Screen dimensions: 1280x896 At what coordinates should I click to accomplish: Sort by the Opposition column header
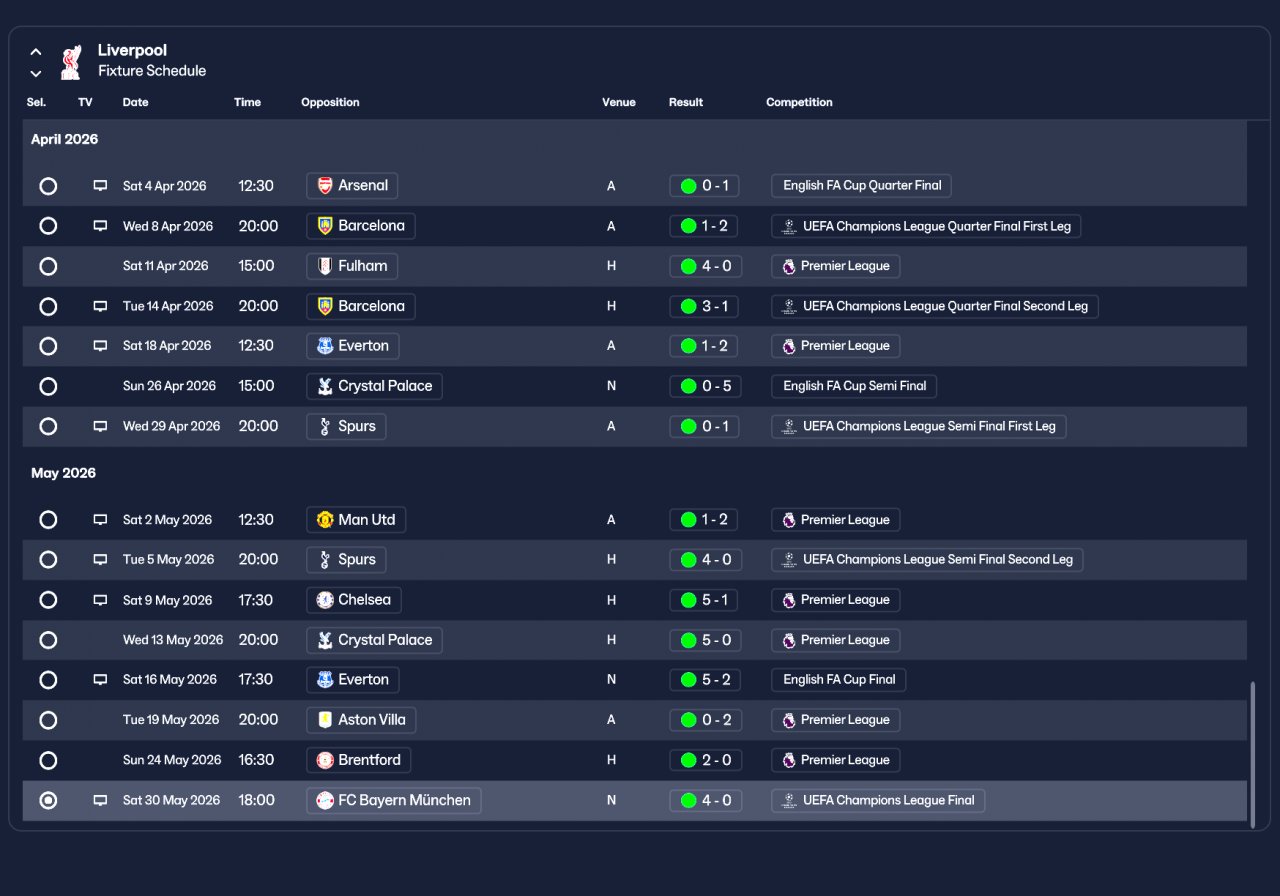330,102
